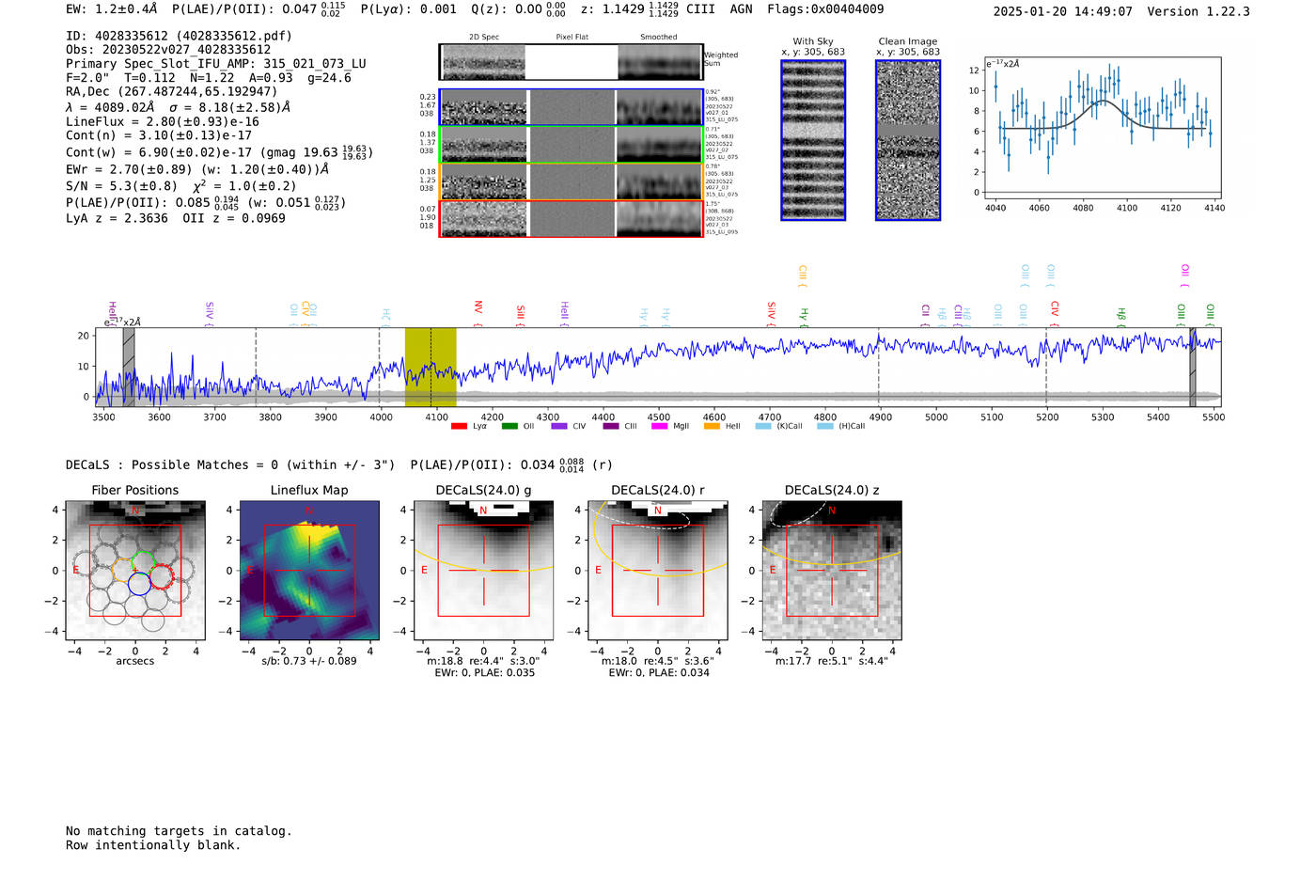Click the hatched gray band near 5460
Screen dimensions: 1316x896
(x=1193, y=367)
